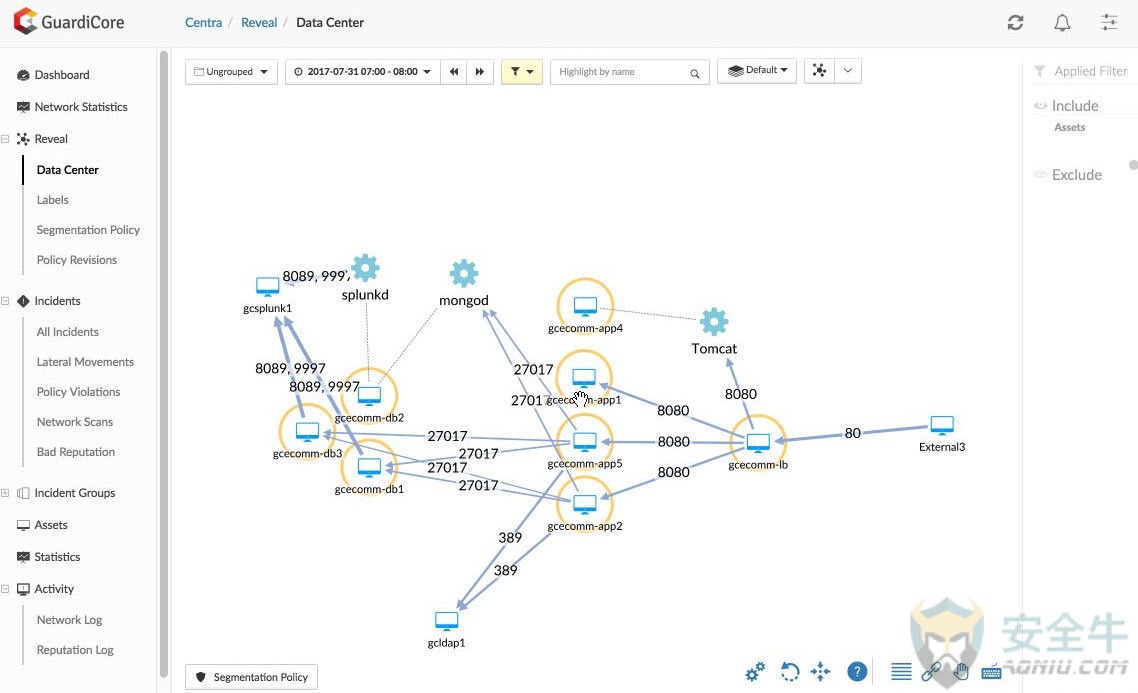Select the gcecomm-db2 asset node

(x=369, y=395)
